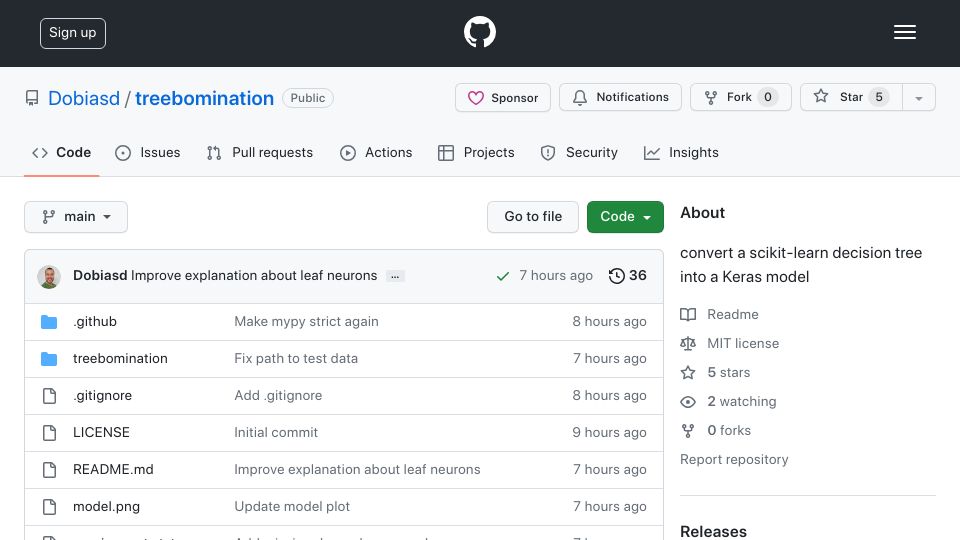Open the hamburger navigation menu
The width and height of the screenshot is (960, 540).
(904, 32)
